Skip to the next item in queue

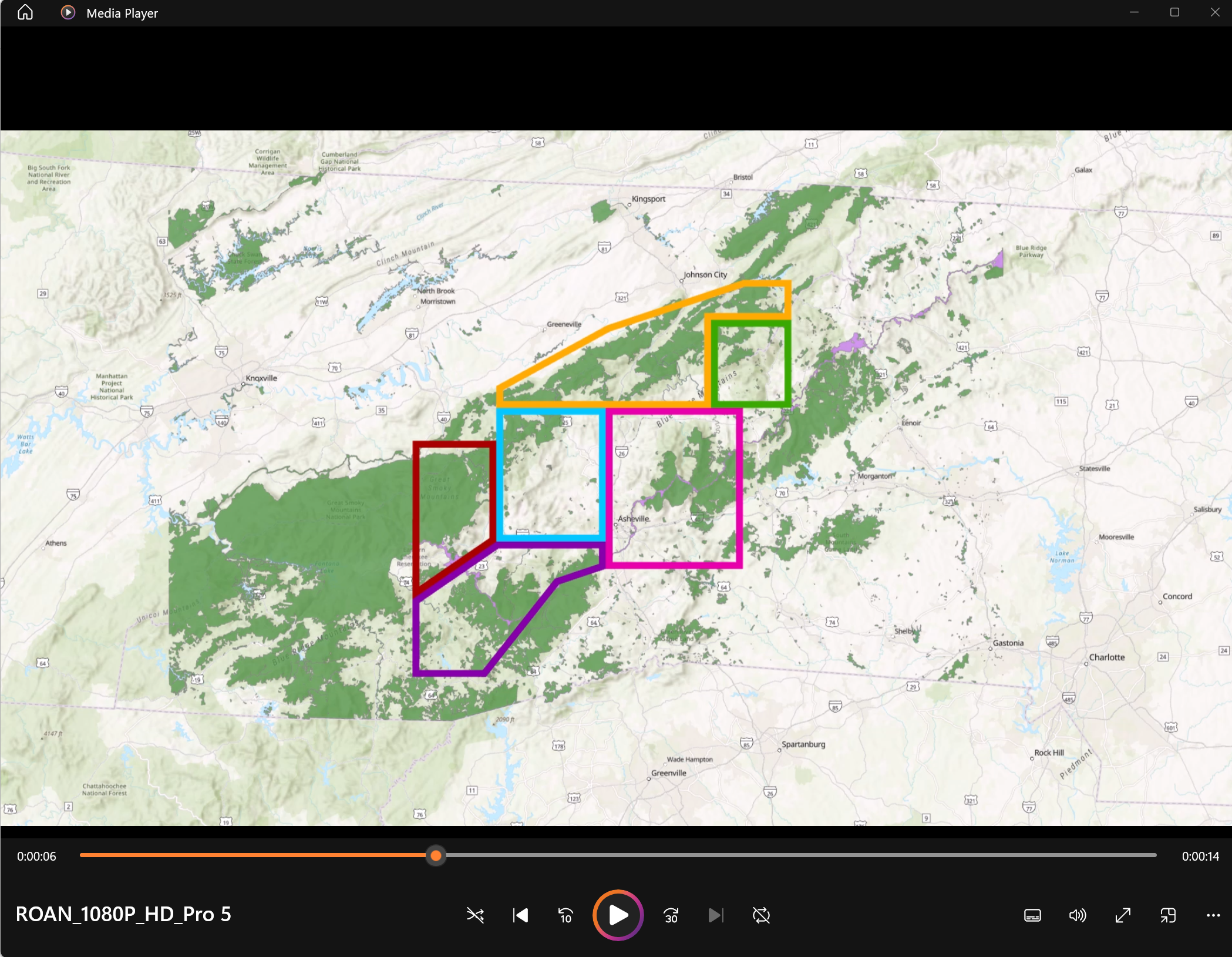point(715,915)
